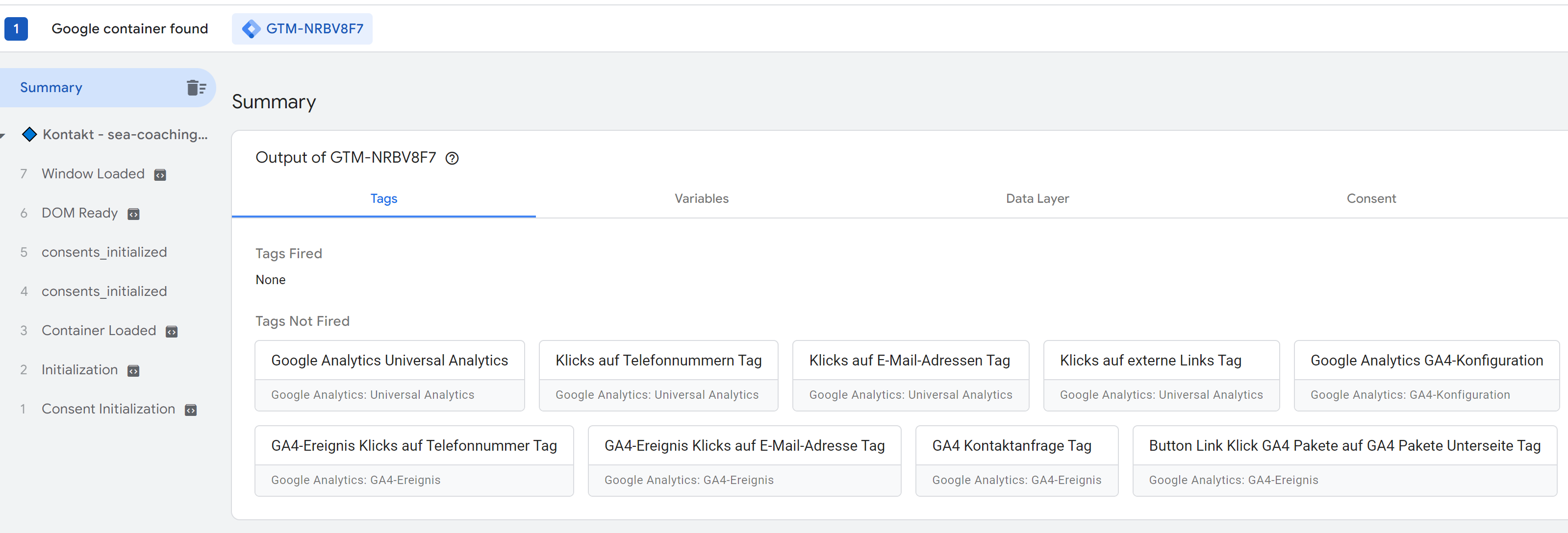Click the GTM logo in container chip

tap(251, 28)
